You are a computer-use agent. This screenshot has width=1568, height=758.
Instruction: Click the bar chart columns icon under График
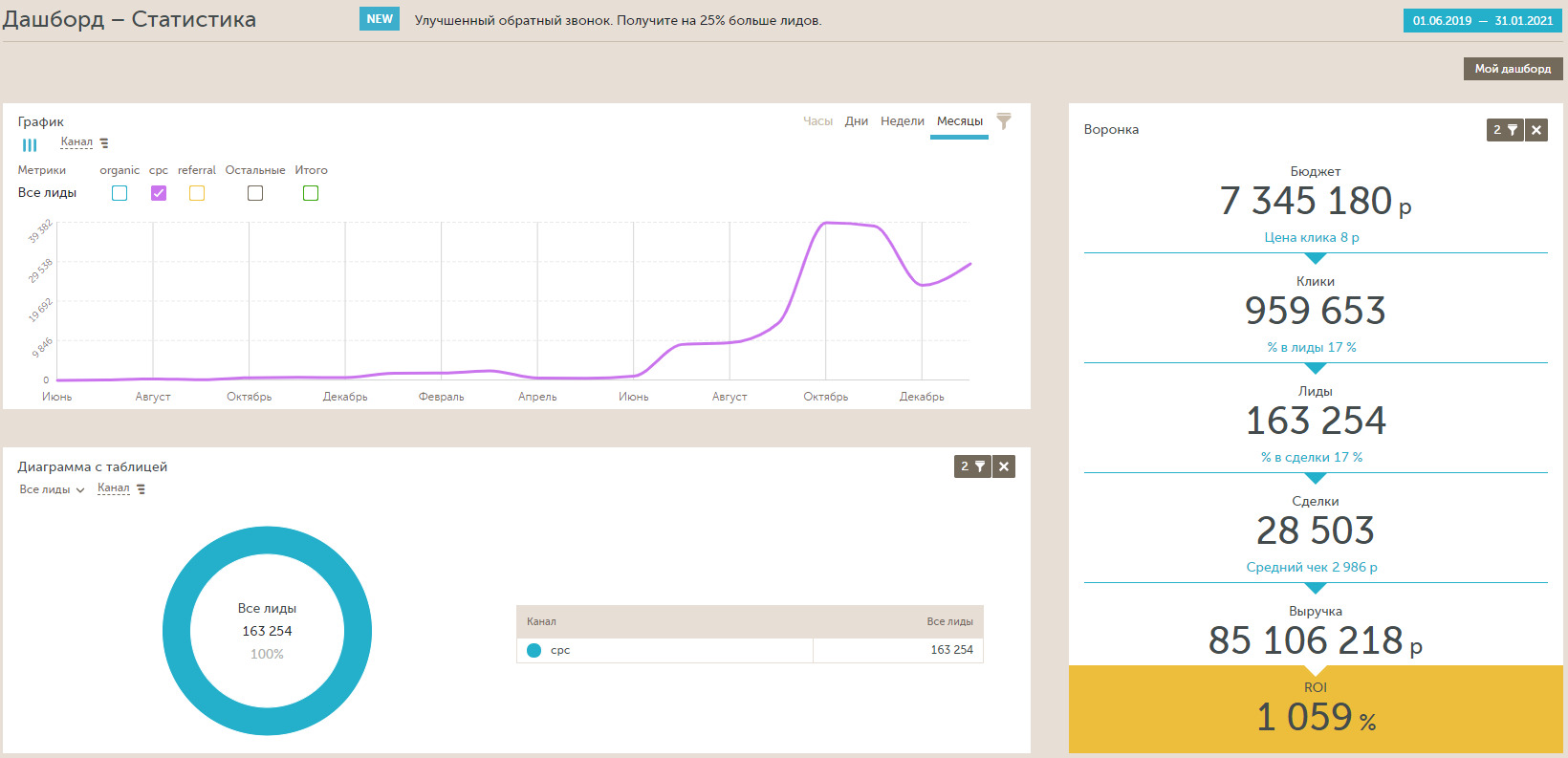(x=30, y=145)
